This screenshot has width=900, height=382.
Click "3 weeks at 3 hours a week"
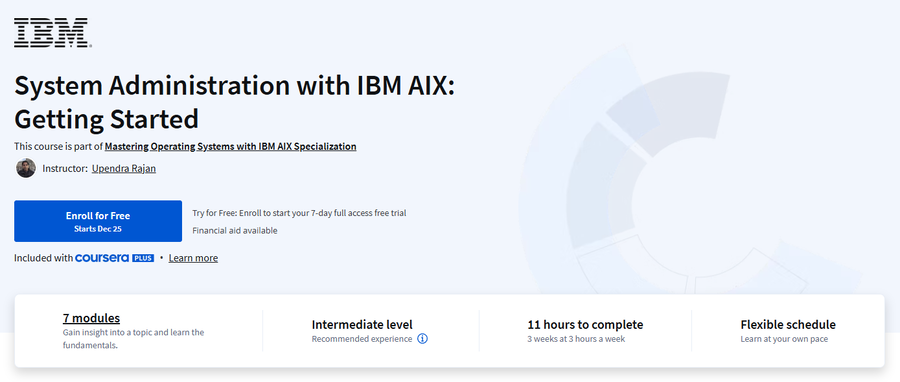point(576,339)
